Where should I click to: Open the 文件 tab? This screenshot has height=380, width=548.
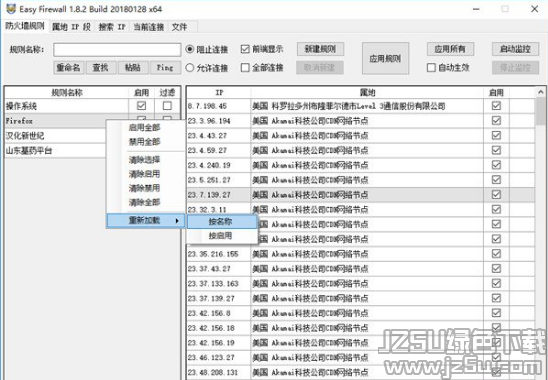point(179,27)
